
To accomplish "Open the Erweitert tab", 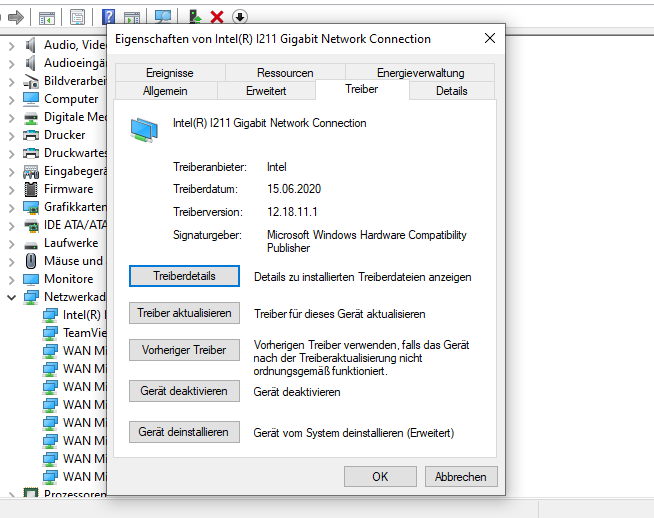I will point(266,91).
